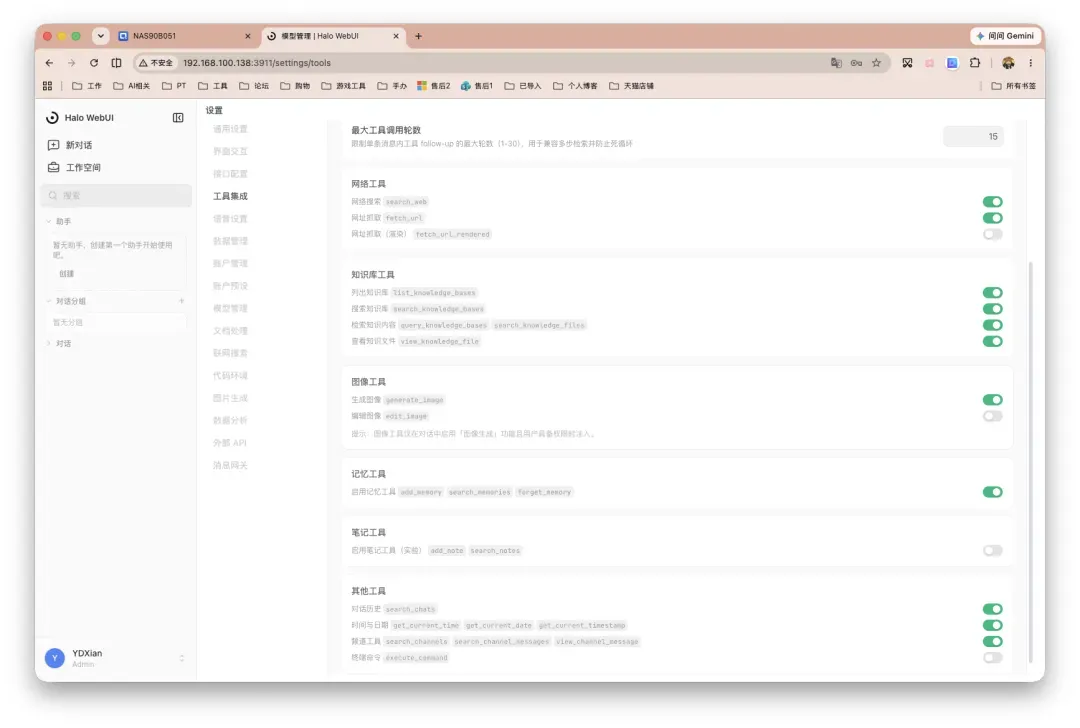Click the 不安全 site security warning

point(156,63)
